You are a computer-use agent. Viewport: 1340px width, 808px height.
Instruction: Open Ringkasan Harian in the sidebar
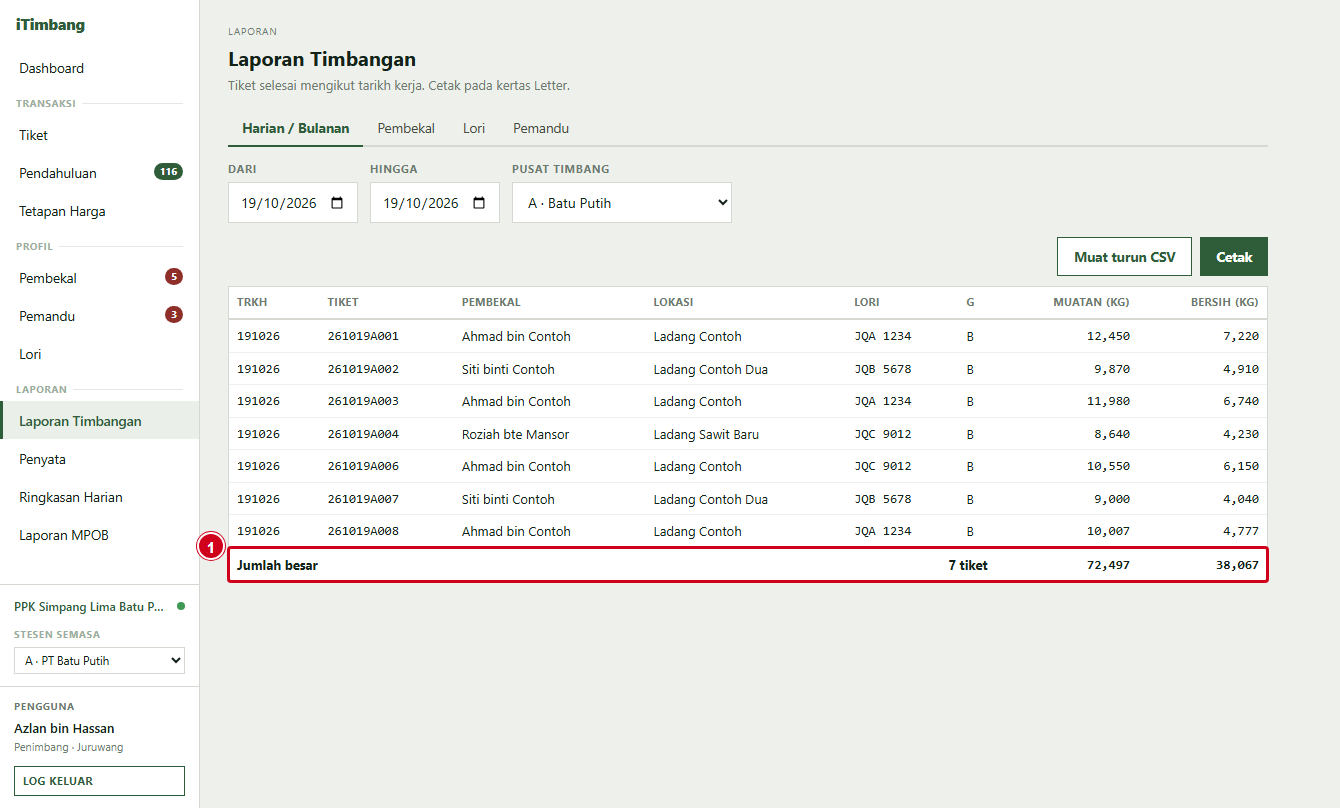100,498
